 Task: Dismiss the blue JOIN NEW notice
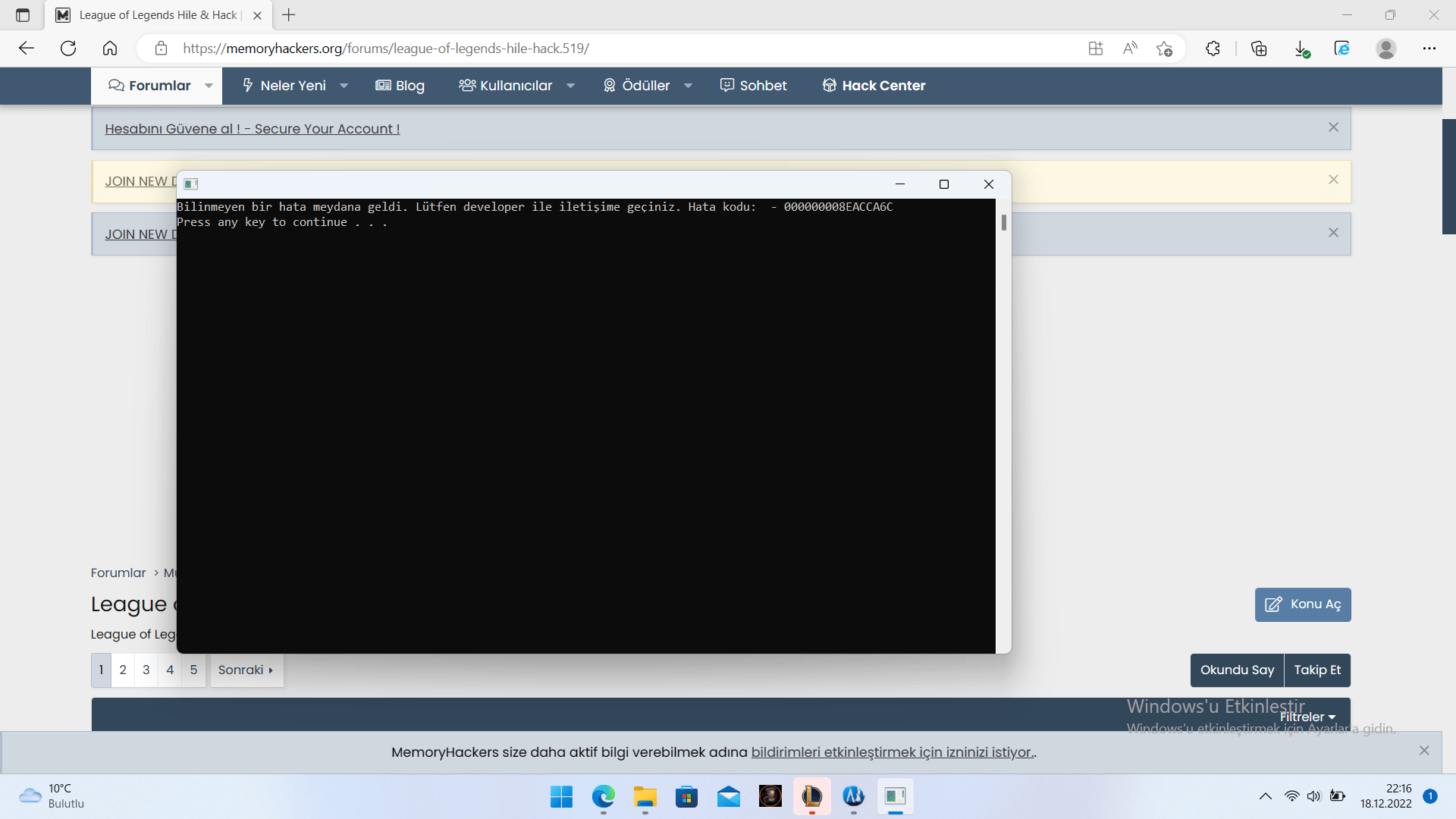[x=1333, y=233]
